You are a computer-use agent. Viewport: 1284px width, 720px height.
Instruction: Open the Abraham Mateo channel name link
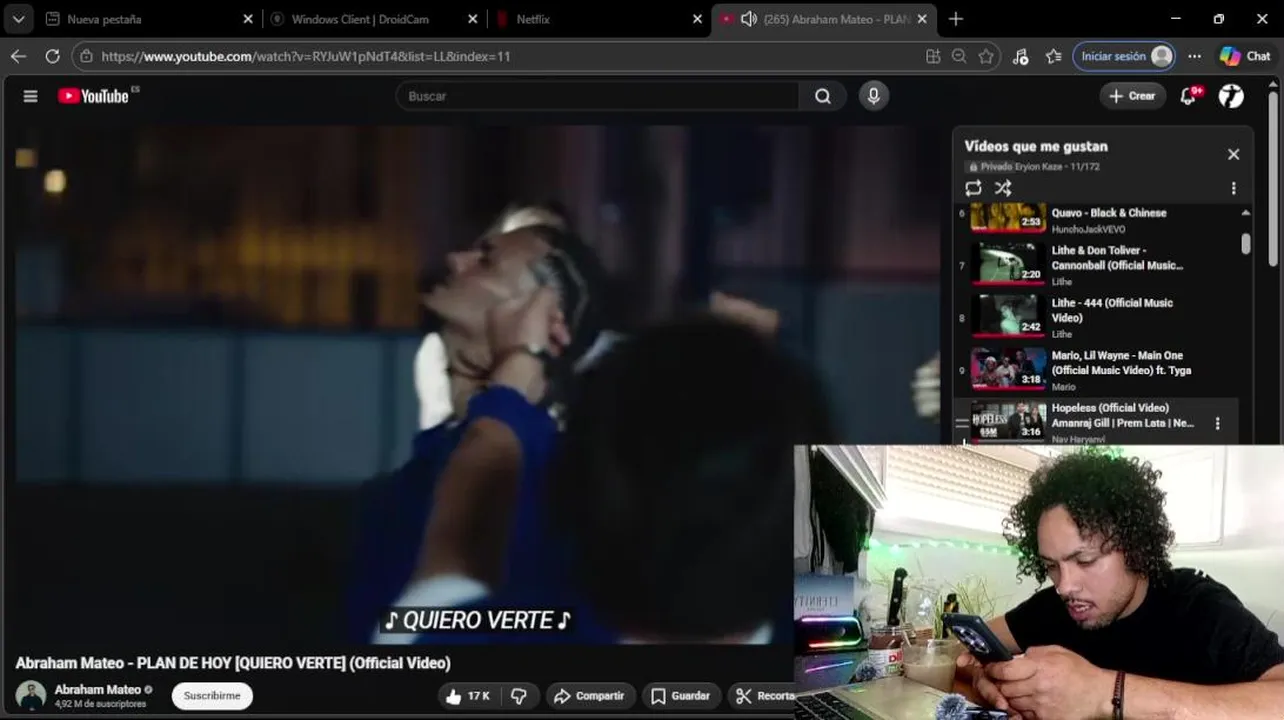98,690
